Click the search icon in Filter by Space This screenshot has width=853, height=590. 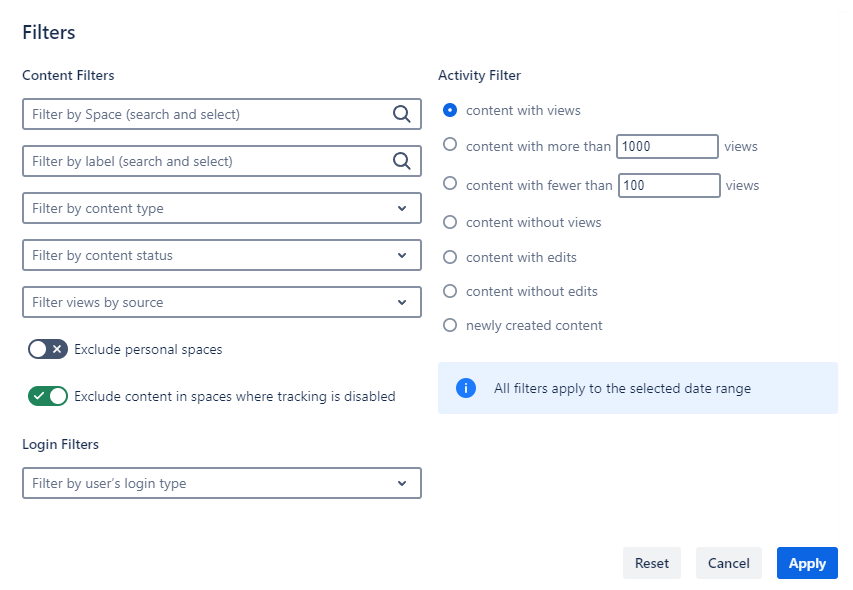pyautogui.click(x=401, y=114)
